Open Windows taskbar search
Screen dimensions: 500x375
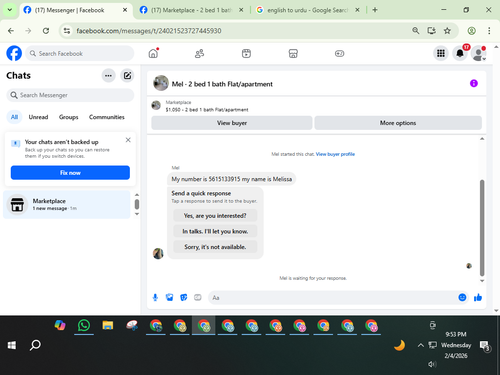point(35,345)
